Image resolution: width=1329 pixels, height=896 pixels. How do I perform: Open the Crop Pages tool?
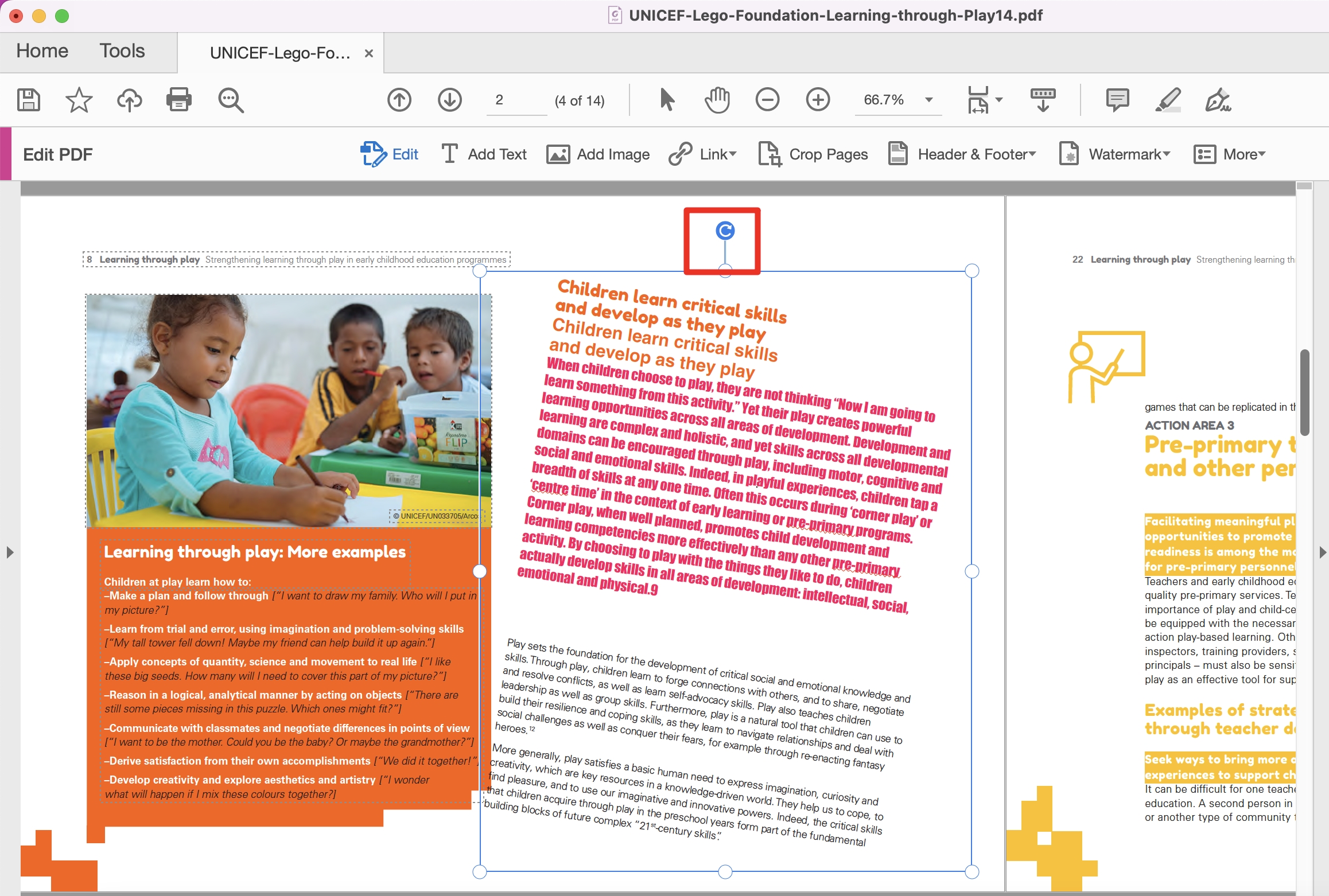point(813,154)
